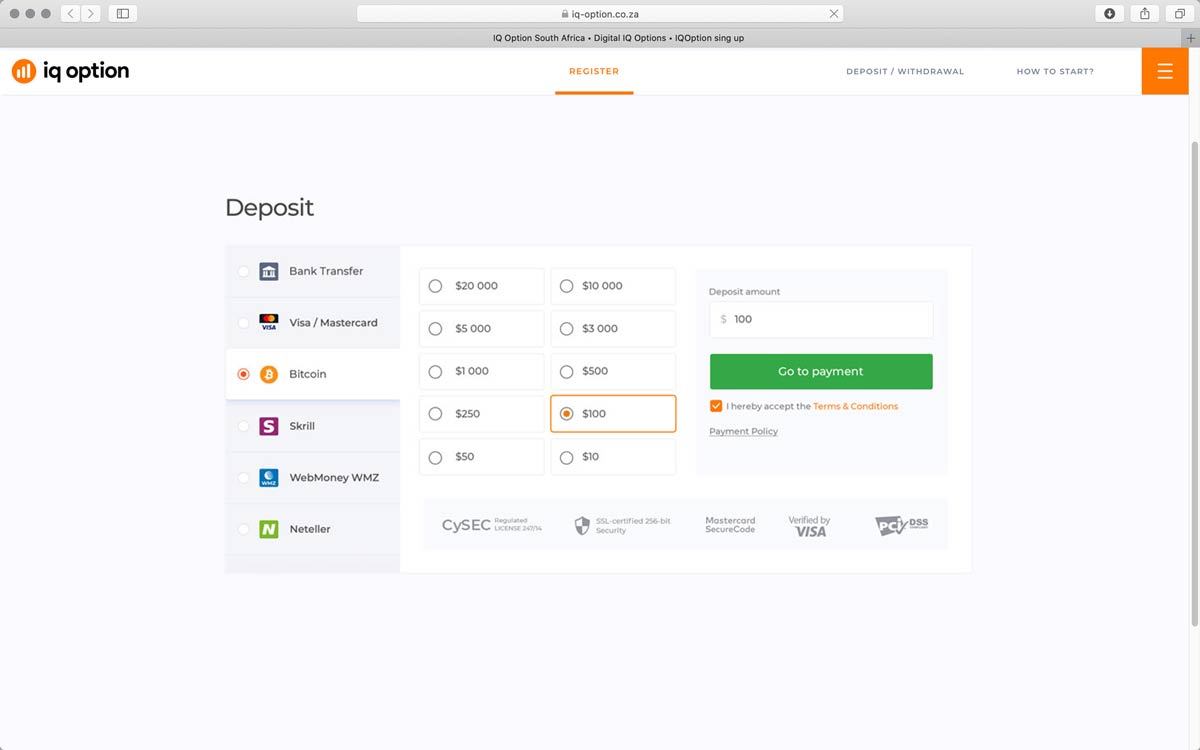The height and width of the screenshot is (750, 1200).
Task: Open a new tab with plus button
Action: pos(1190,38)
